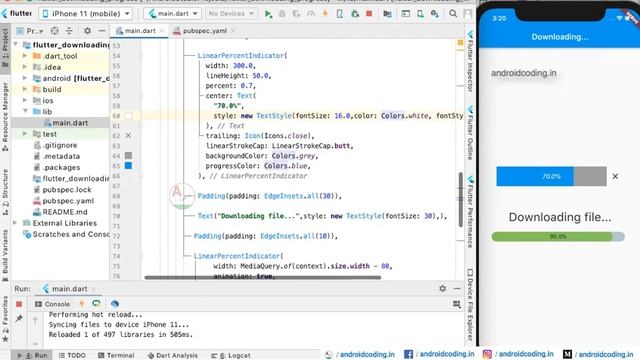Open the Build Variants side tool window
This screenshot has width=640, height=360.
[5, 256]
